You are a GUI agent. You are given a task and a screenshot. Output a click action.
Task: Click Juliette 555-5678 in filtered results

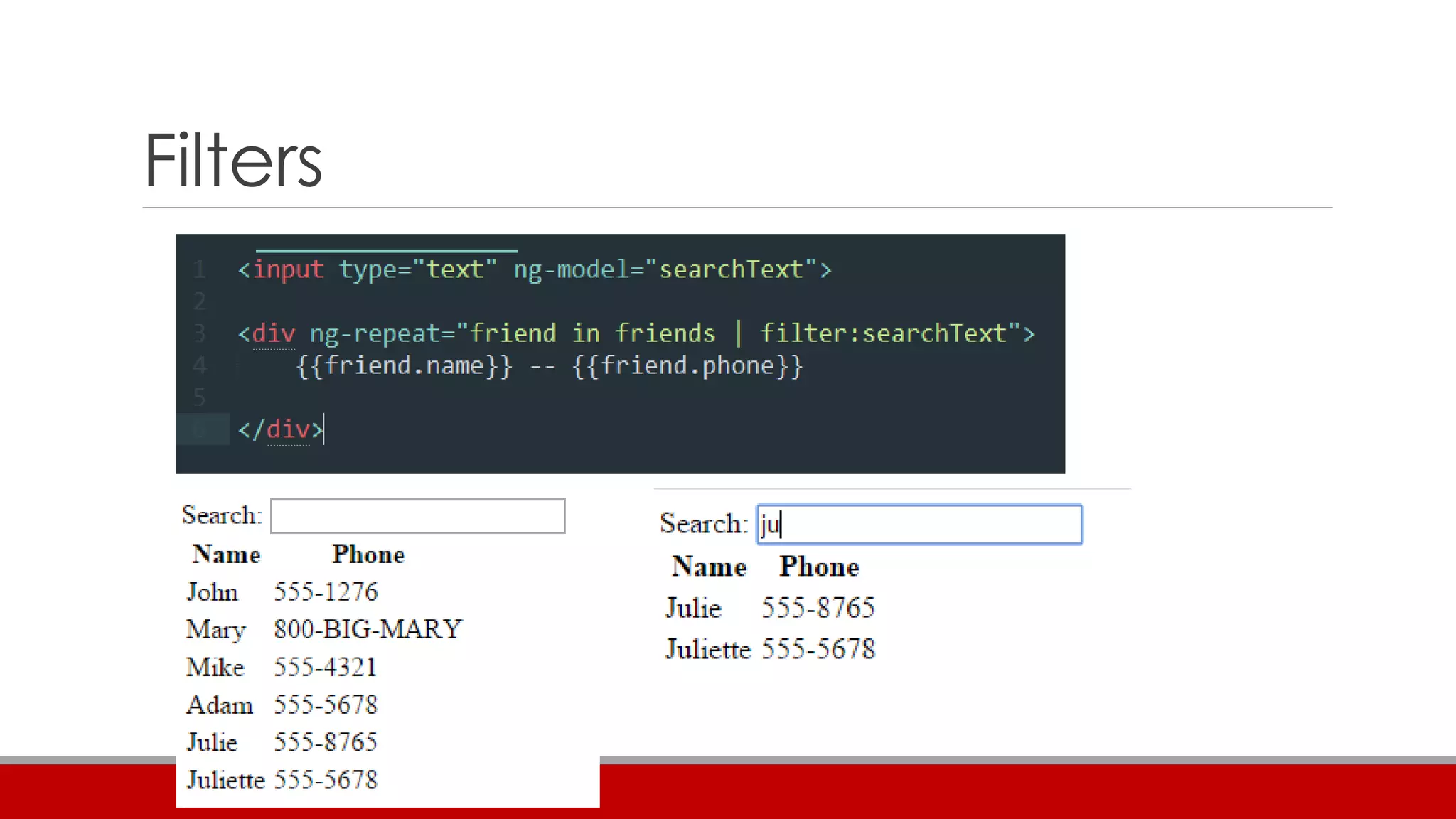pos(770,649)
